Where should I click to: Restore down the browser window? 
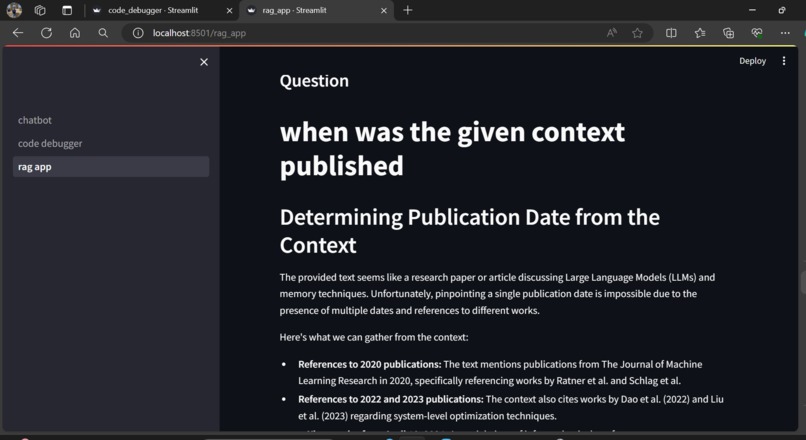pos(782,10)
